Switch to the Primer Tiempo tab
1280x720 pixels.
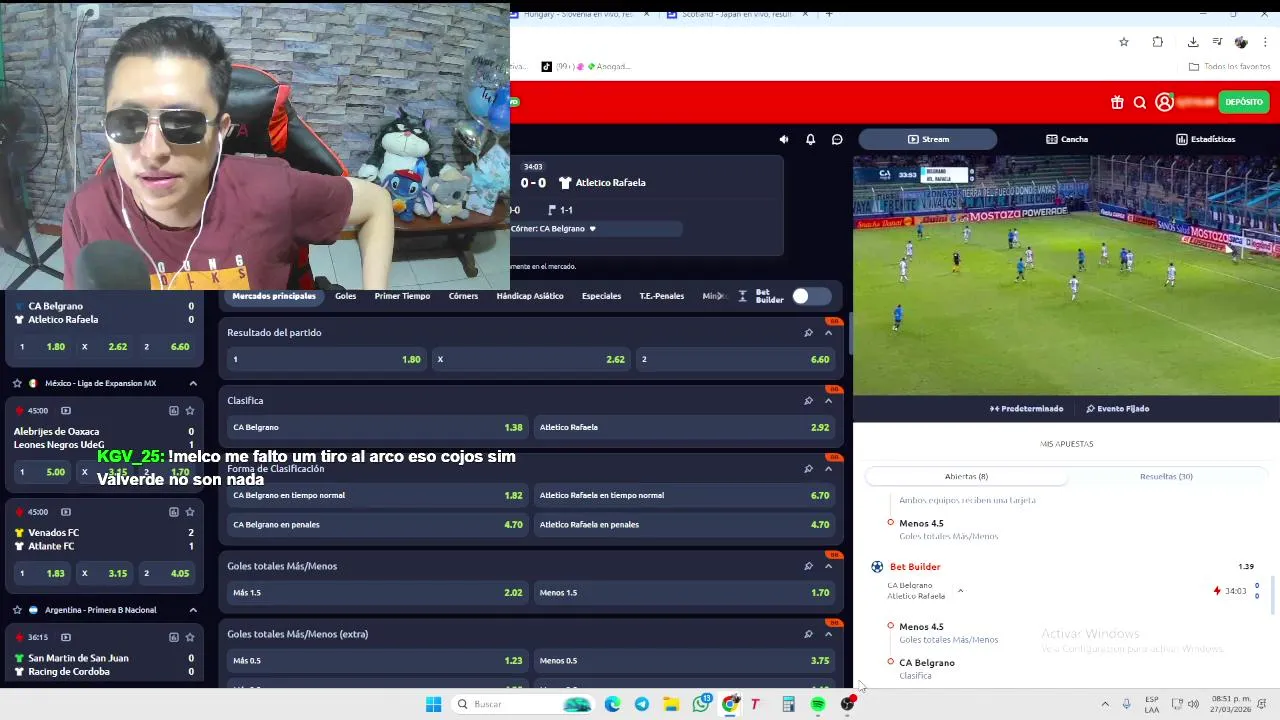pos(402,296)
